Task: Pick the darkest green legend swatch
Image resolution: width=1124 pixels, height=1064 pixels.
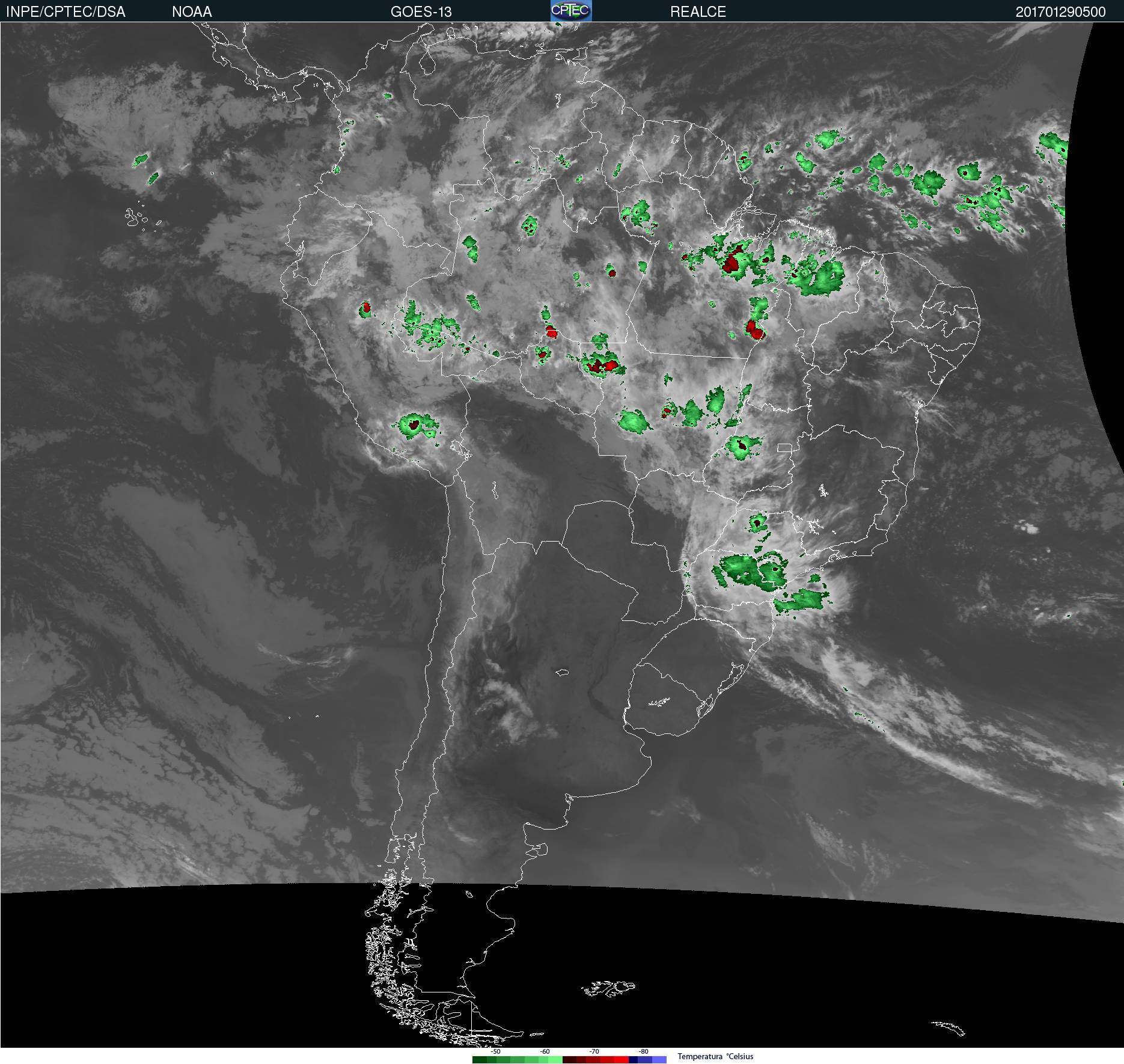Action: tap(480, 1060)
